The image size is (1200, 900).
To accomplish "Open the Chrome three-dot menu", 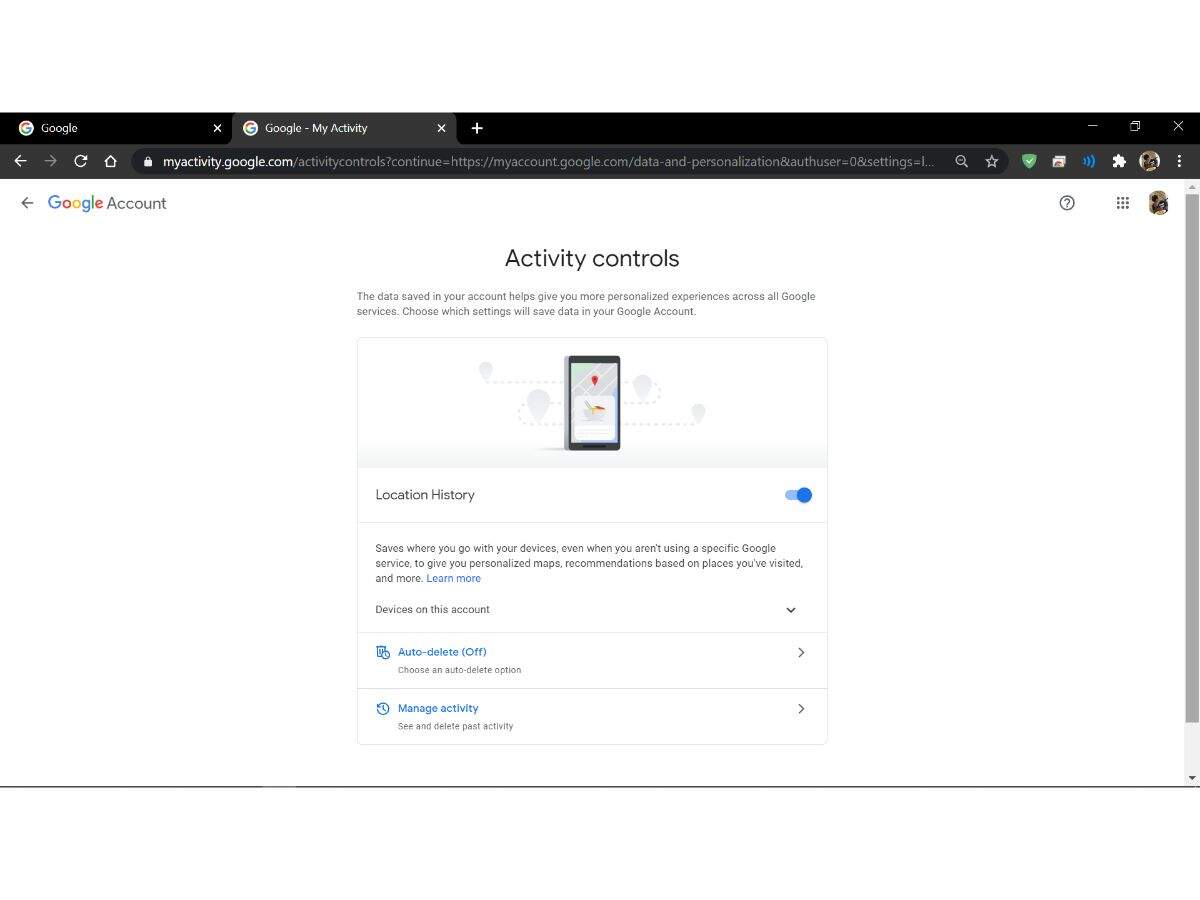I will click(1180, 161).
